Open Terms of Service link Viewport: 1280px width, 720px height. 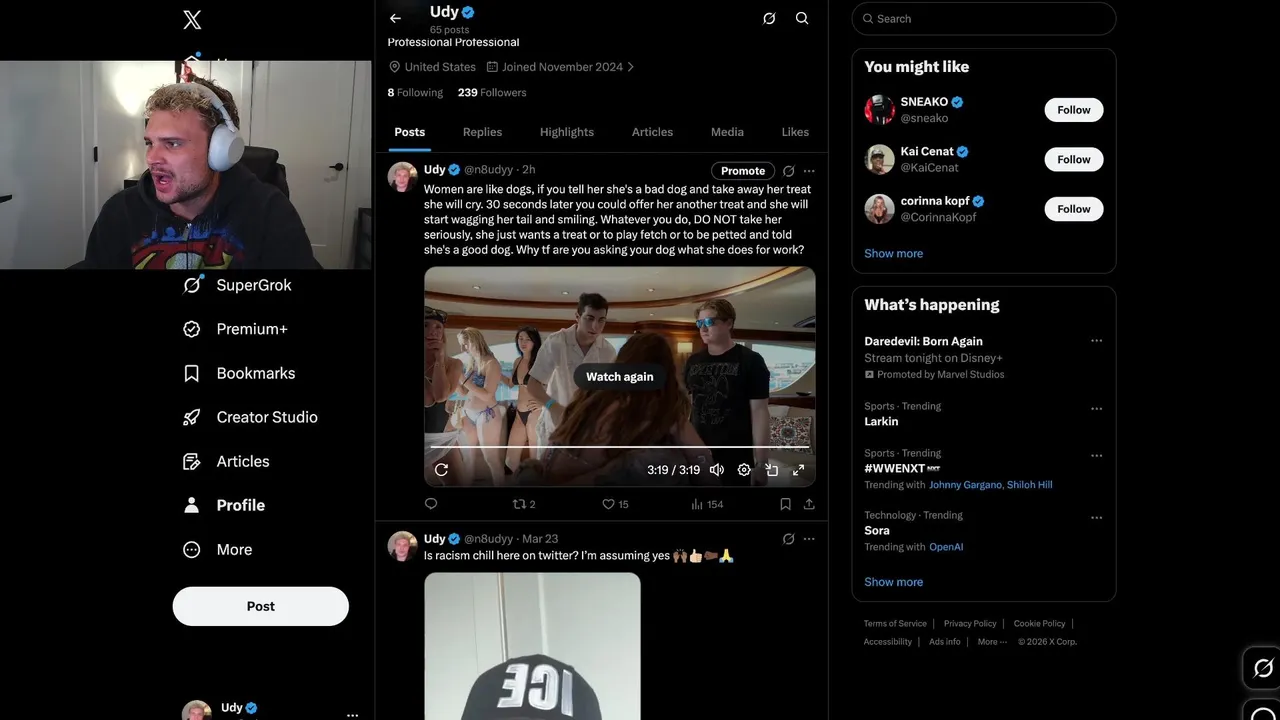[x=895, y=623]
